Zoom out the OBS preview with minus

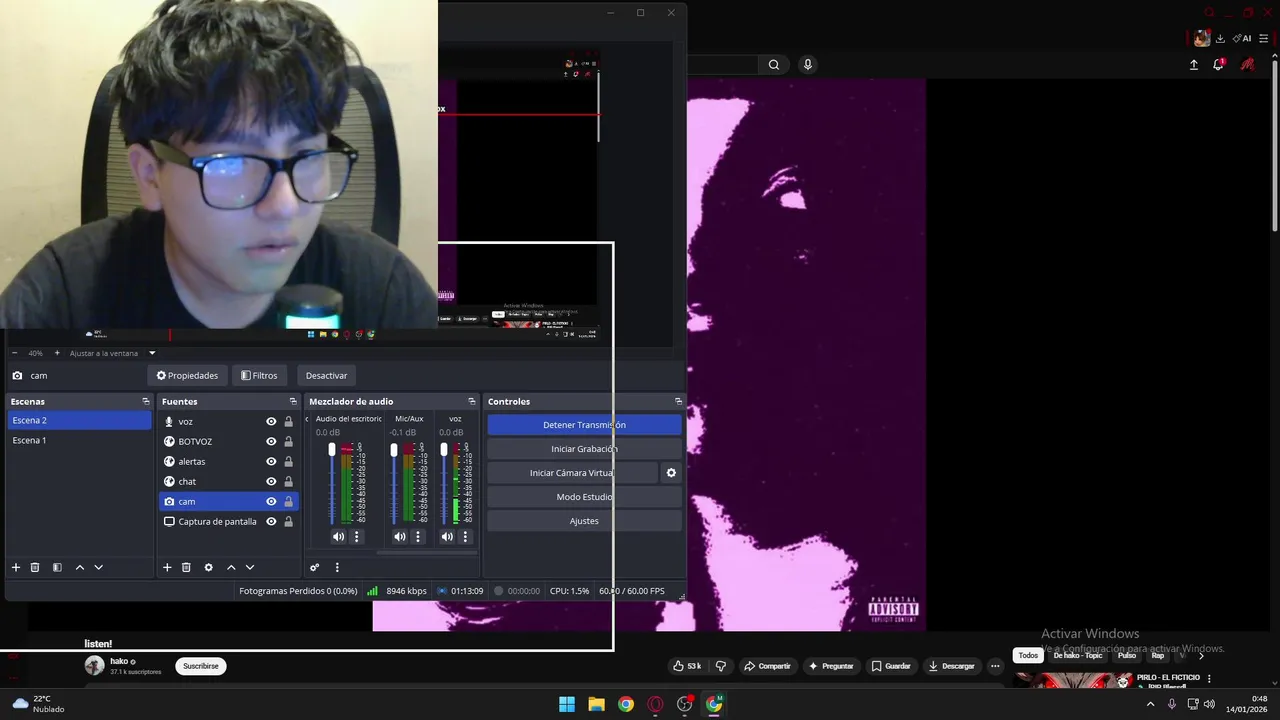tap(14, 353)
